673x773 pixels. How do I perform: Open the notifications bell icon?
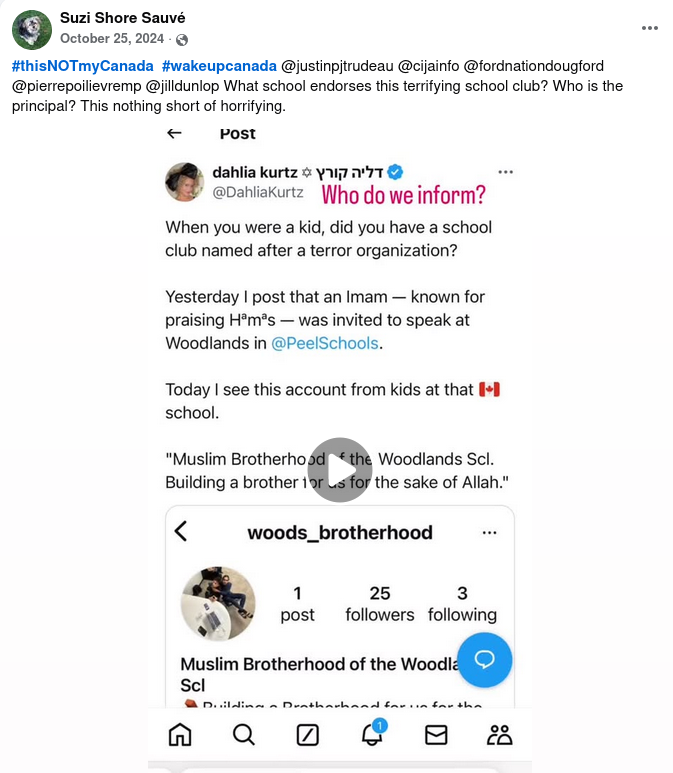pos(372,734)
